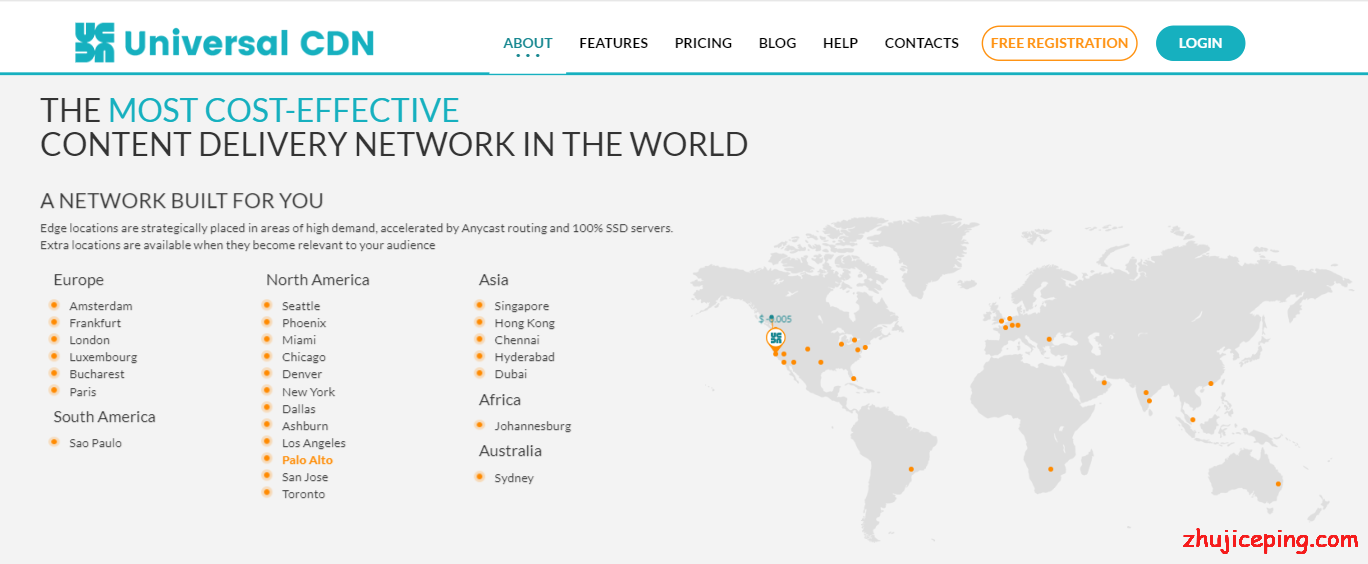Click the orange bullet beside Toronto
Viewport: 1368px width, 564px height.
click(267, 493)
